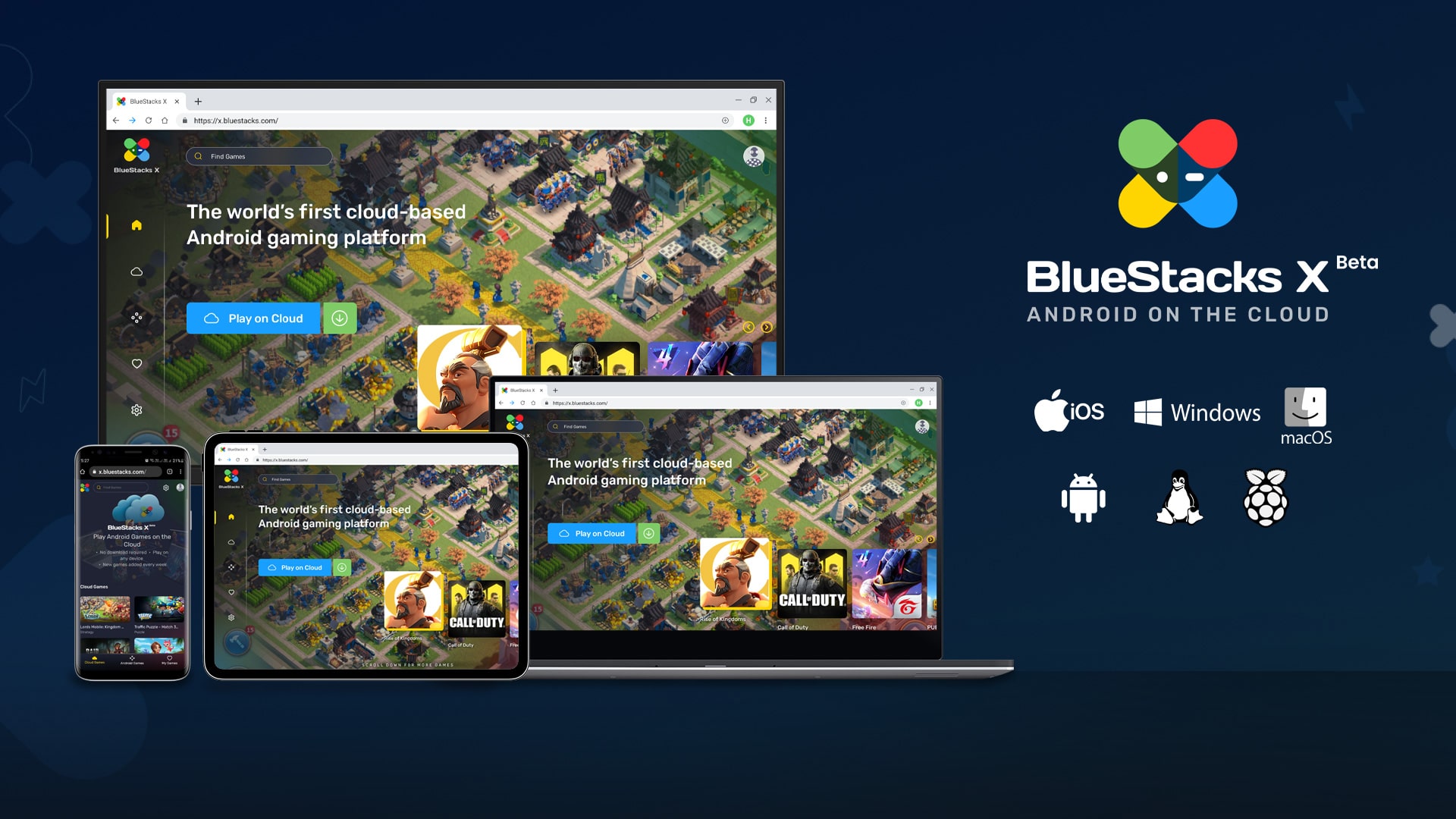
Task: Click the Android robot icon
Action: 1083,497
